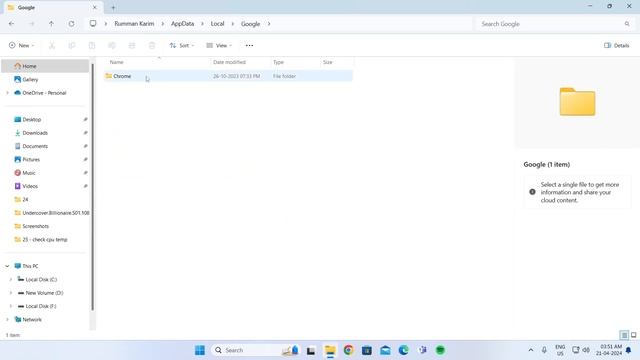
Task: Show hidden system tray icons chevron
Action: click(x=531, y=350)
